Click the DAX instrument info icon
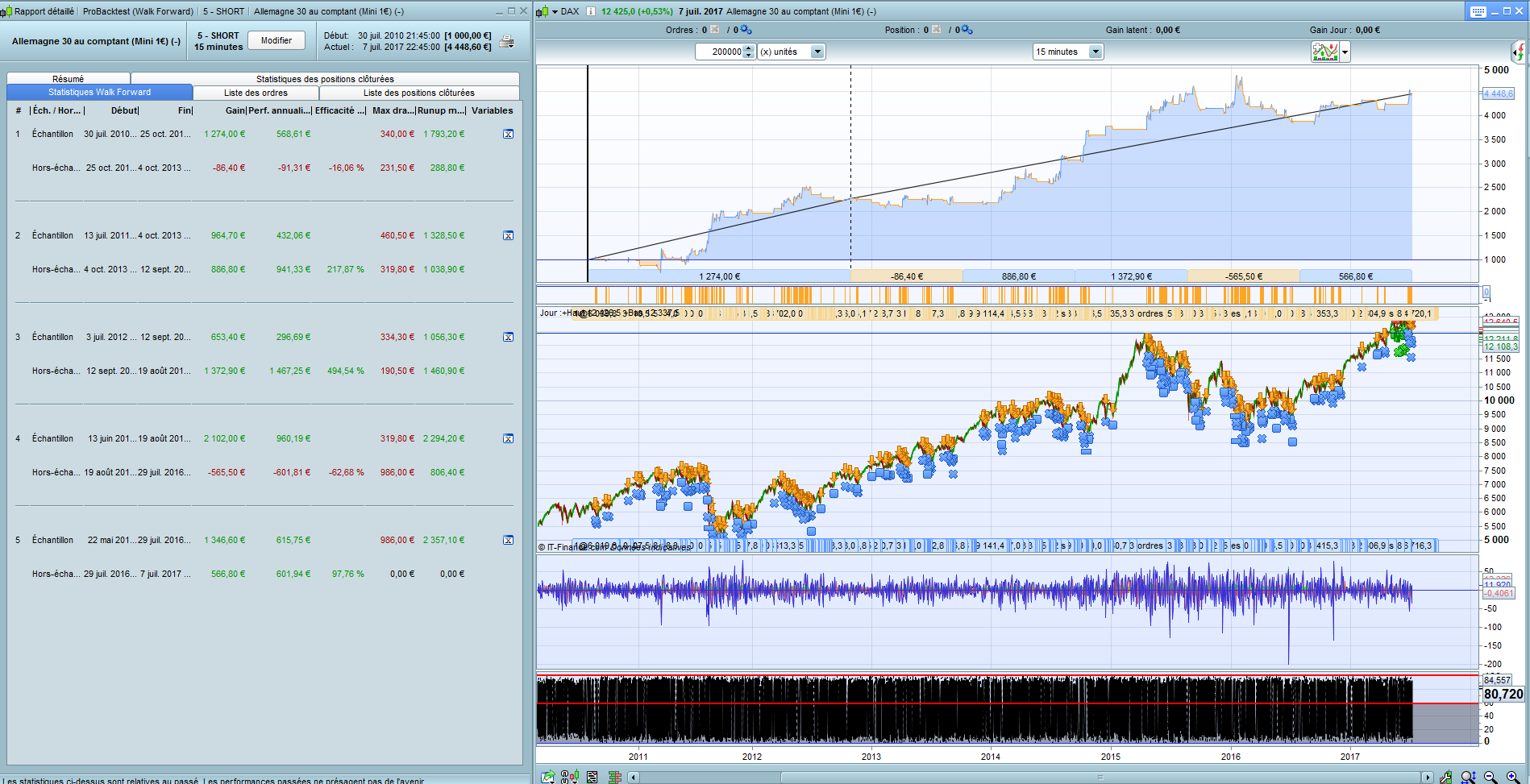 coord(590,11)
